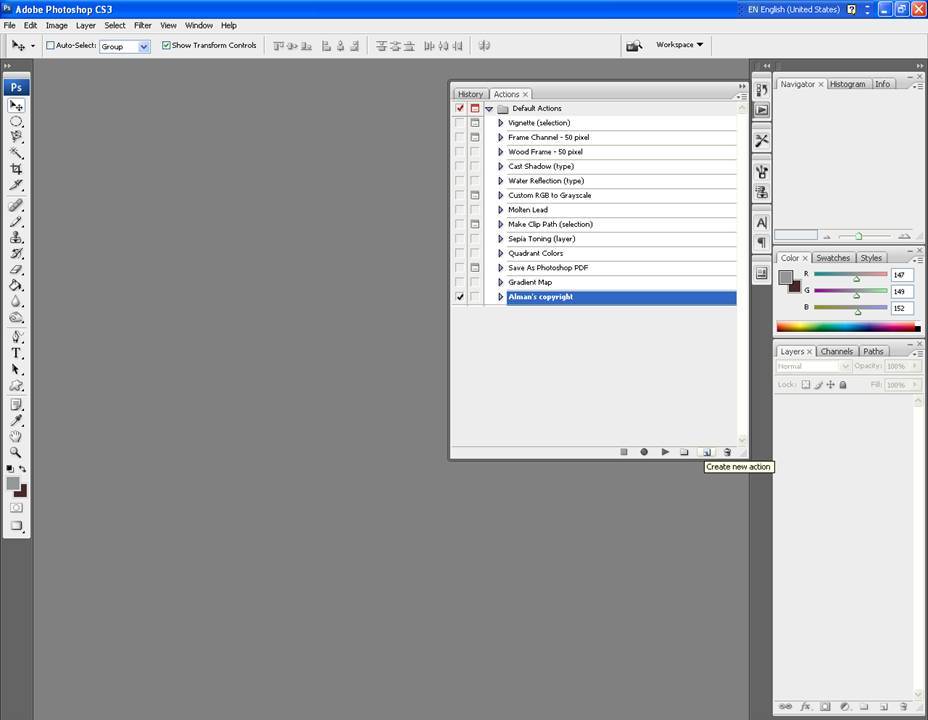Screen dimensions: 928x720
Task: Select the Type tool
Action: pyautogui.click(x=16, y=353)
